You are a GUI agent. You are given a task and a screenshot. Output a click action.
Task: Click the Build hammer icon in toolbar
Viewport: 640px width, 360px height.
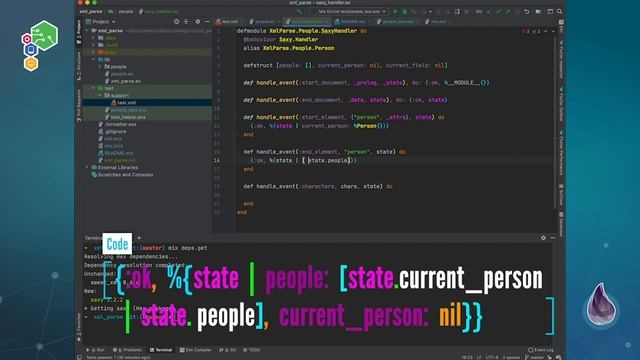pos(300,12)
